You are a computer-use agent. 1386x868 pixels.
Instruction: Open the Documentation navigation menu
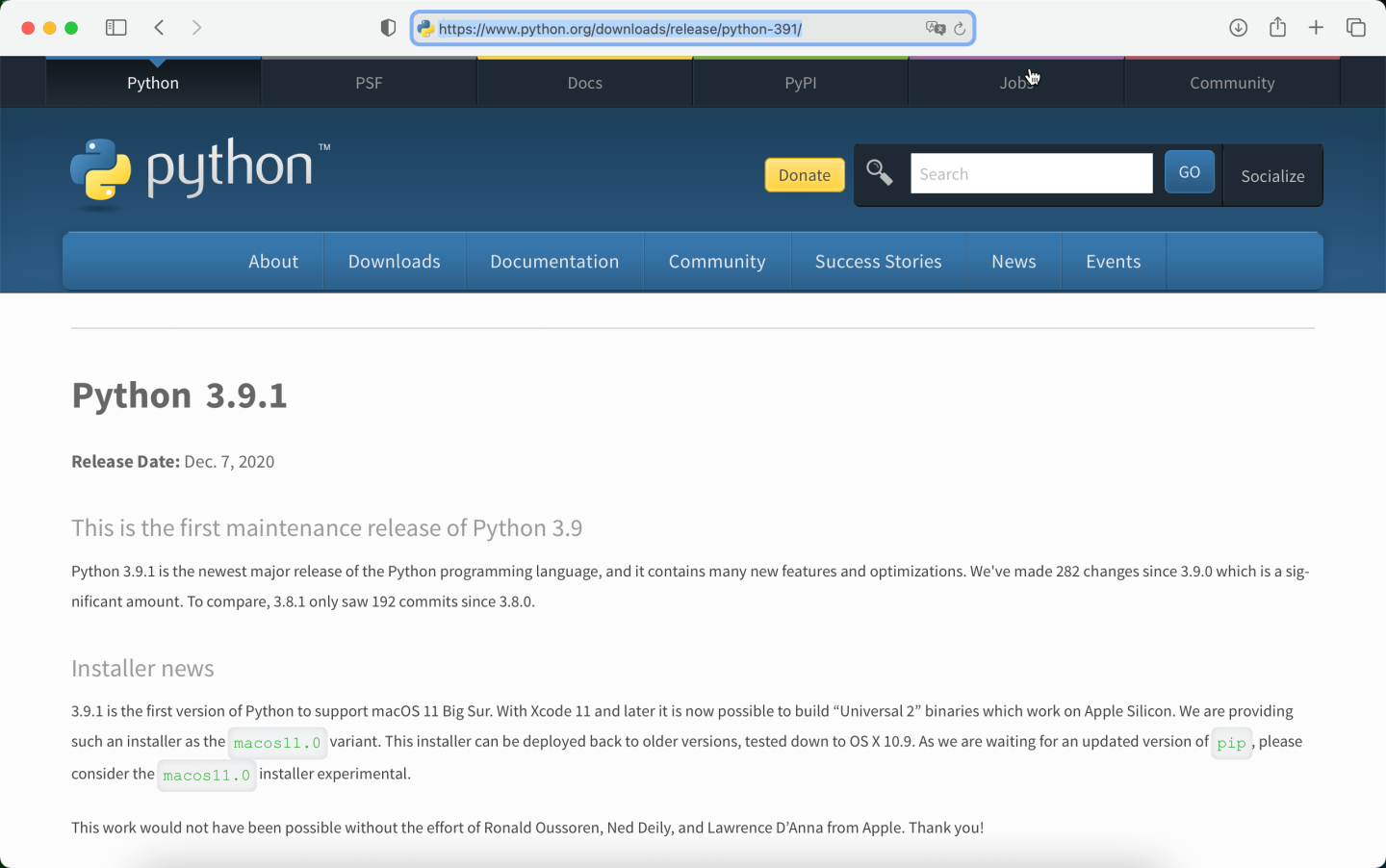(554, 262)
